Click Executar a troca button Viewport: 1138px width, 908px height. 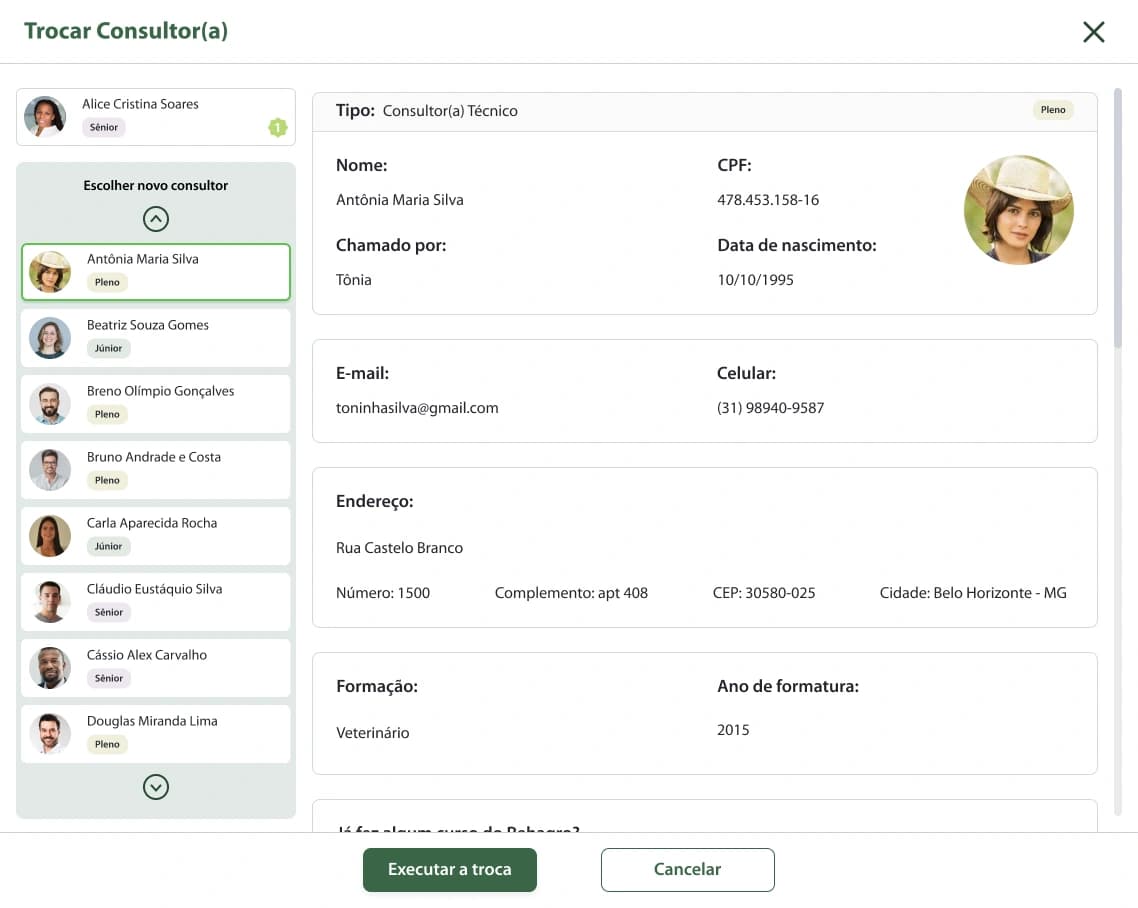pyautogui.click(x=449, y=870)
